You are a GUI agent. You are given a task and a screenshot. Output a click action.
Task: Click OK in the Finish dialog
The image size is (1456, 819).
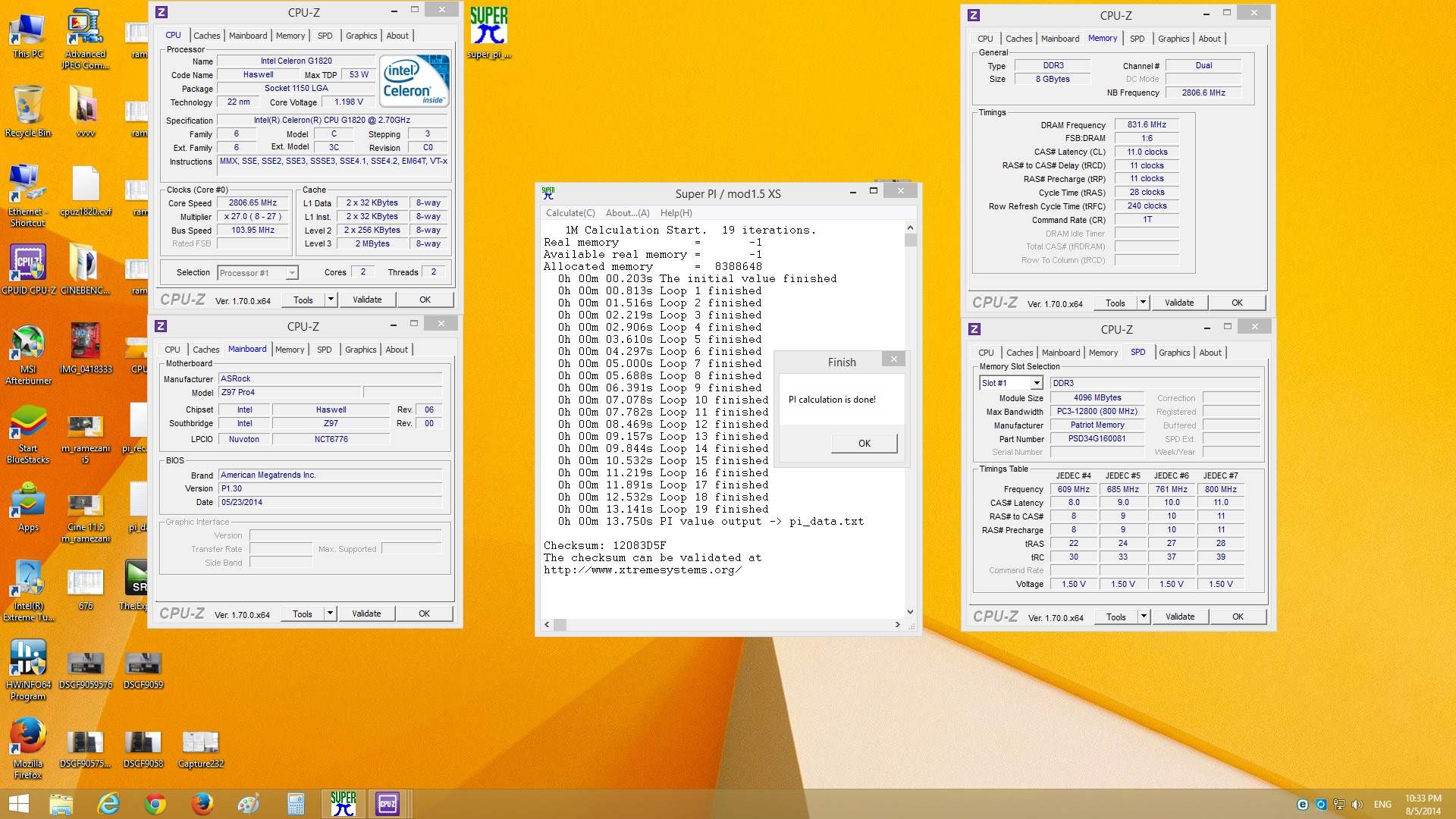(x=864, y=444)
